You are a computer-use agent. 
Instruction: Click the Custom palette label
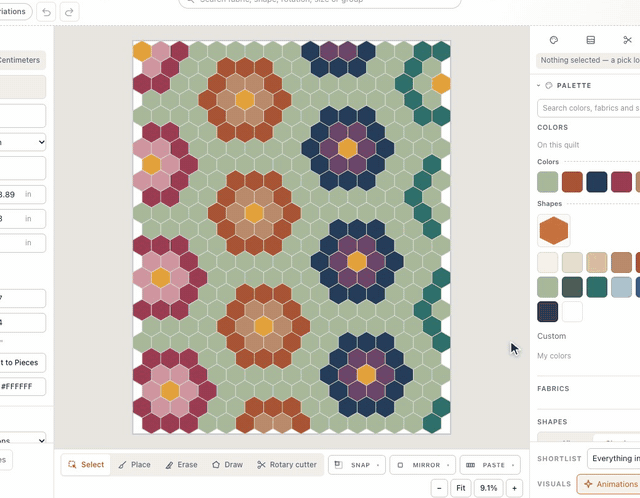(x=551, y=336)
